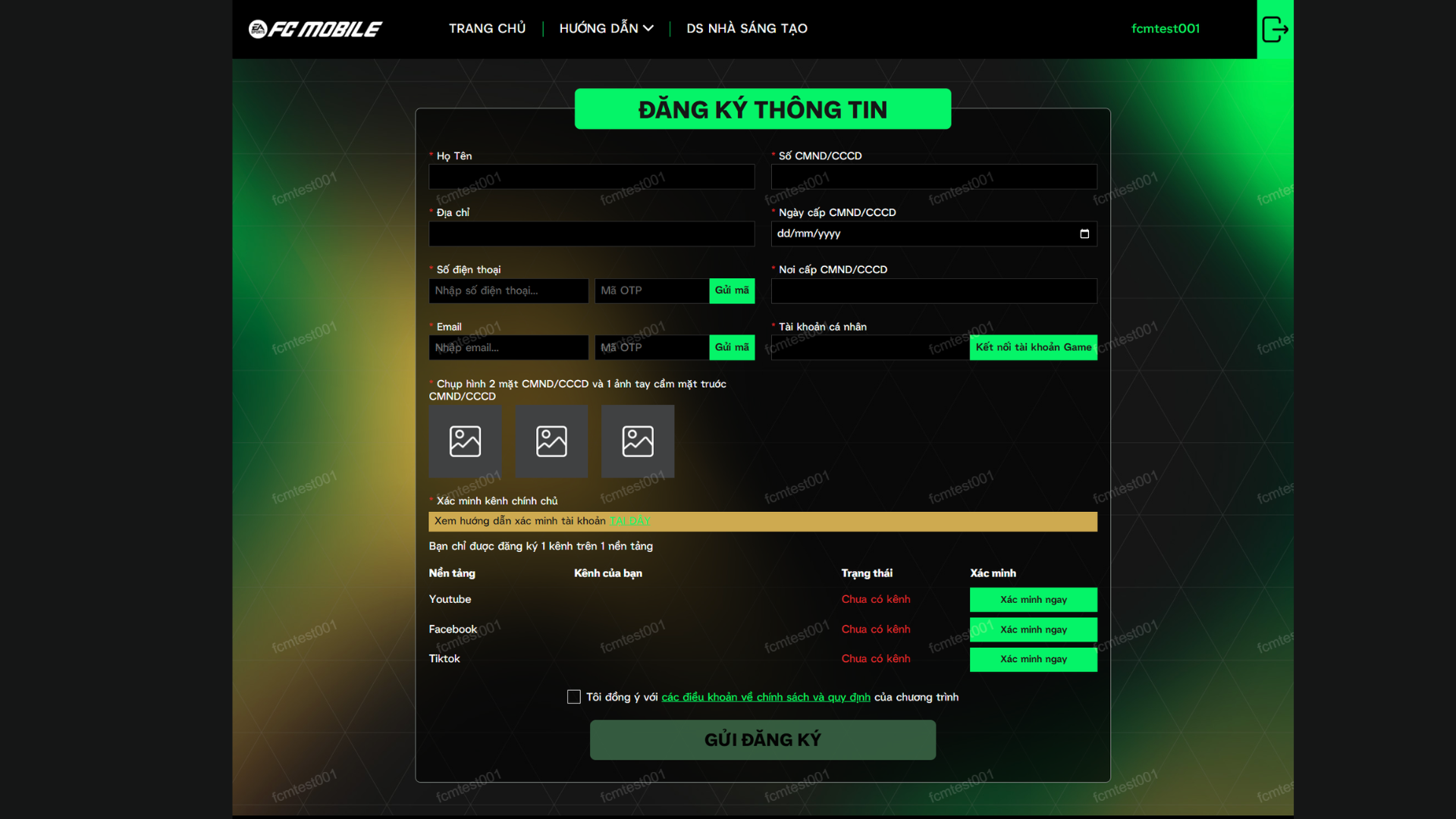1456x819 pixels.
Task: Upload the first CMND/CCCD image placeholder
Action: point(465,441)
